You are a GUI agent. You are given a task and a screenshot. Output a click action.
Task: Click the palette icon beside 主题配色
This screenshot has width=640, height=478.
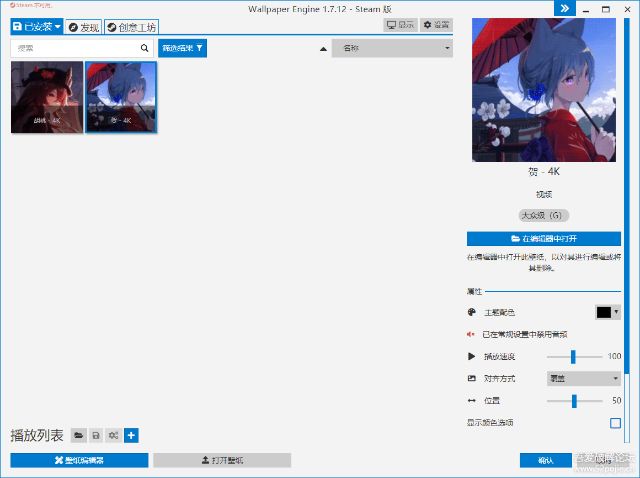coord(471,312)
